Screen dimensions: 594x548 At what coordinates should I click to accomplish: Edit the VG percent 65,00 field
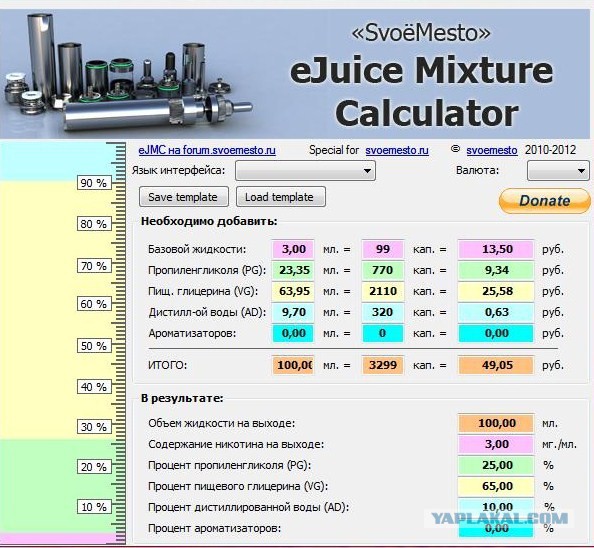click(496, 486)
